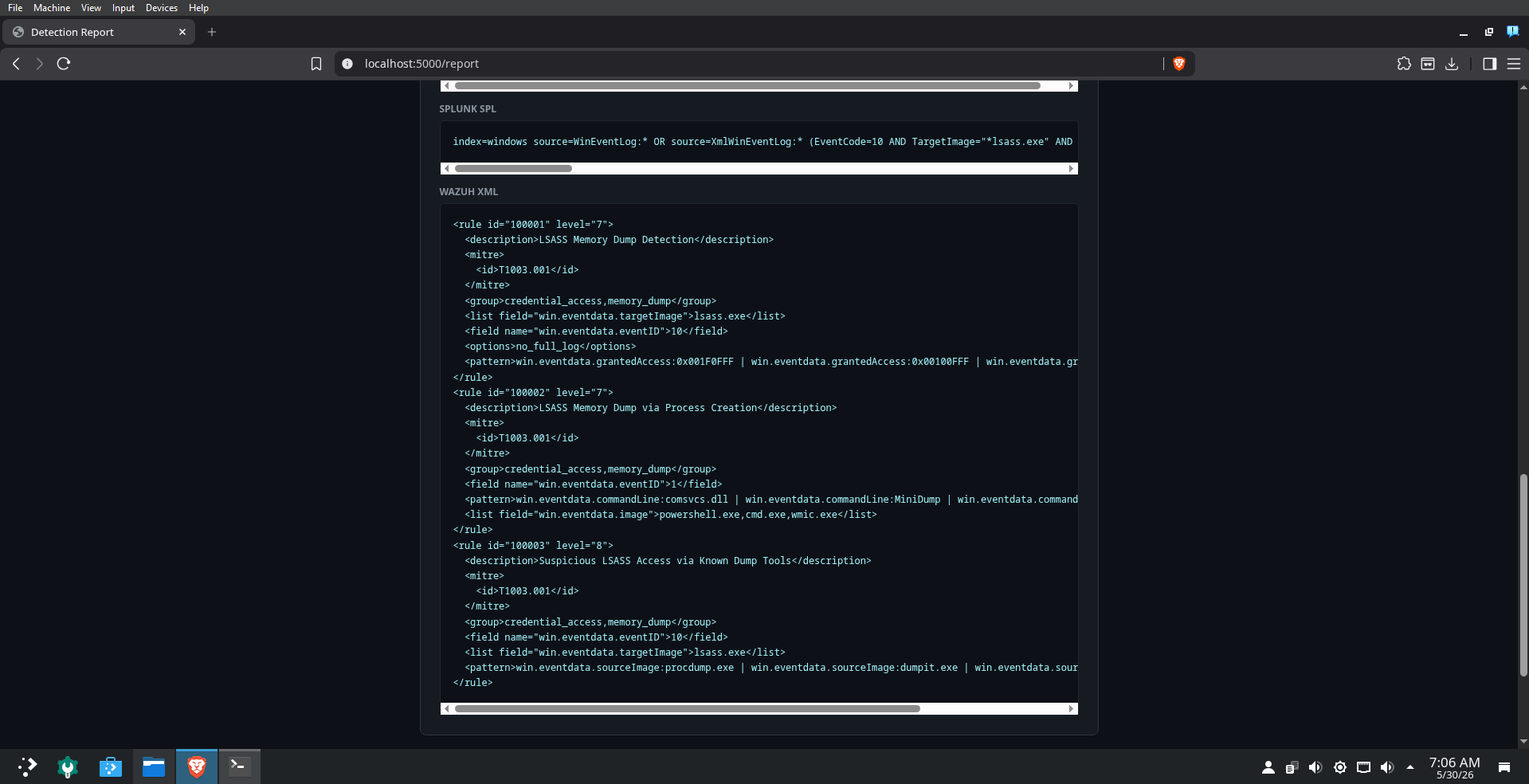The height and width of the screenshot is (784, 1529).
Task: Show desktop using the far-right taskbar icon
Action: click(x=1504, y=767)
